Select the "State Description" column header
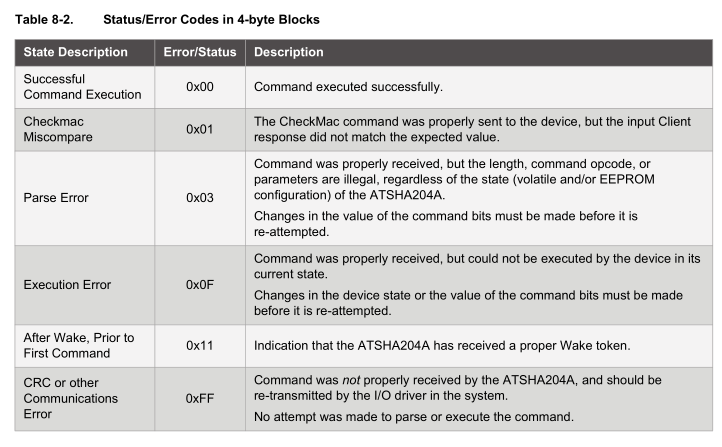 [x=75, y=52]
